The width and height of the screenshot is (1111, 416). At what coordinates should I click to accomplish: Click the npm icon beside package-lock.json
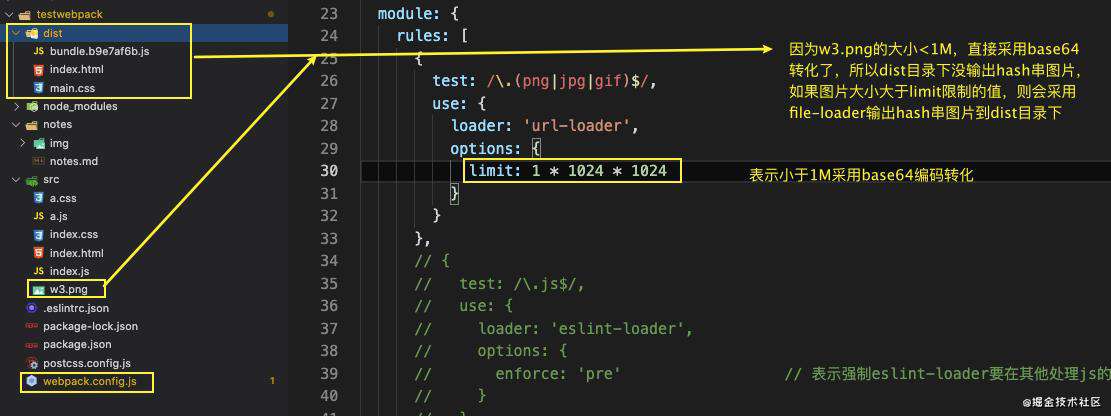pyautogui.click(x=31, y=326)
